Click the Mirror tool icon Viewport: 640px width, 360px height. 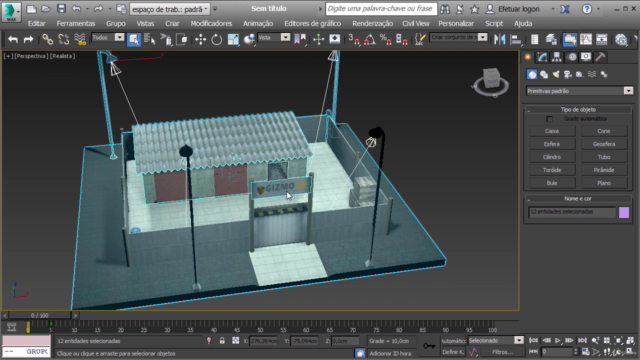(x=500, y=39)
